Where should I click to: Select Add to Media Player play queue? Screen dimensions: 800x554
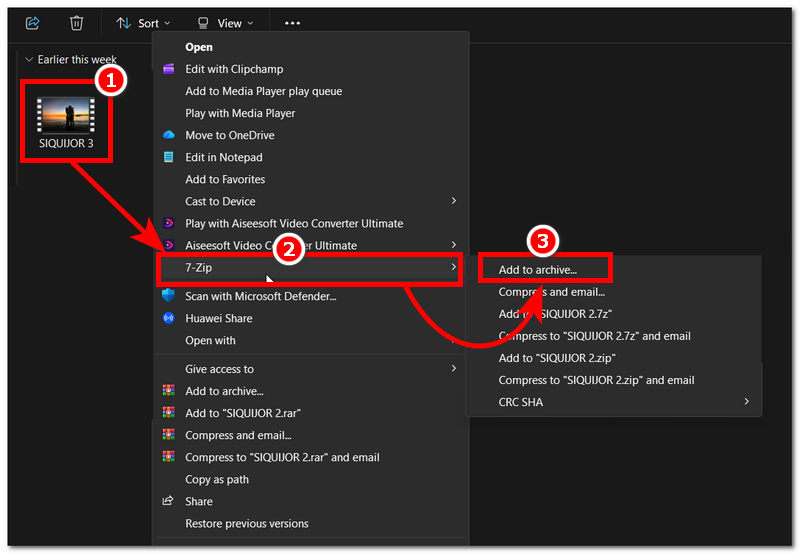[x=264, y=91]
